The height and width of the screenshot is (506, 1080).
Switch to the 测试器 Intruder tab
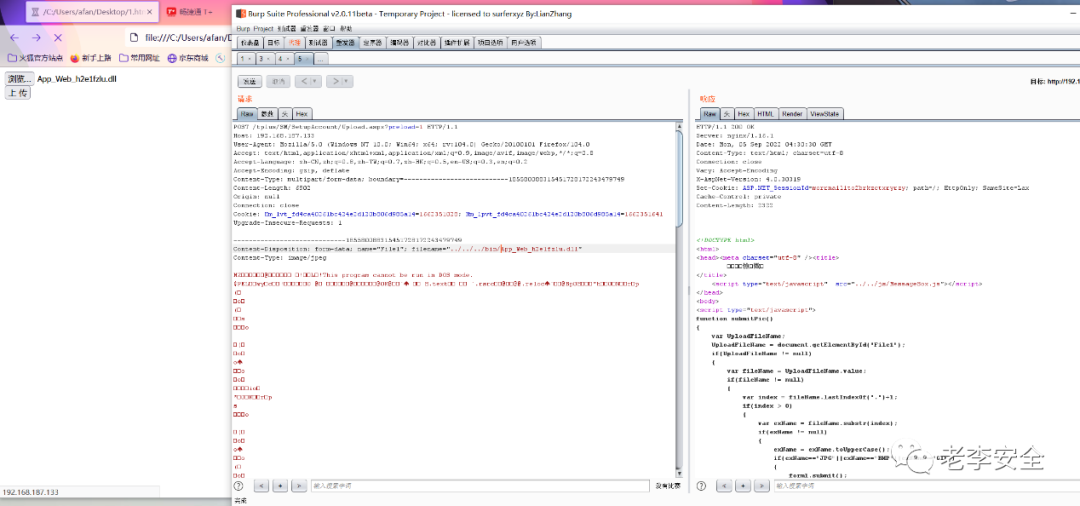[x=318, y=43]
